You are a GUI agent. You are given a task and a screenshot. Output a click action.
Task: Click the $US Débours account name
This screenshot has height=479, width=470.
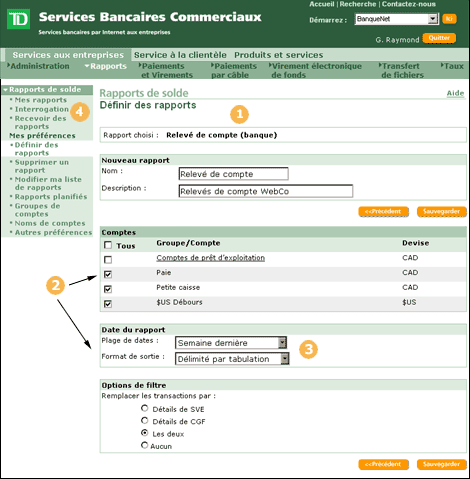pos(180,302)
